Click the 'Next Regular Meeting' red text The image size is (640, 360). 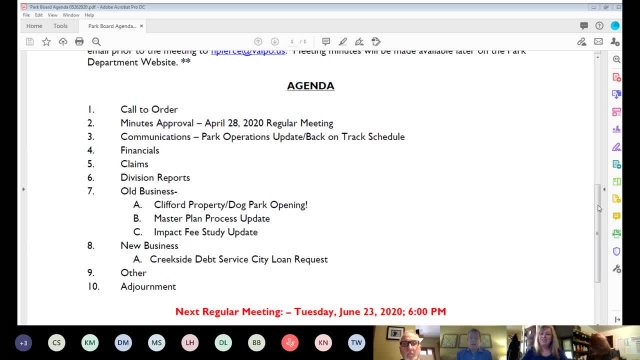point(311,312)
